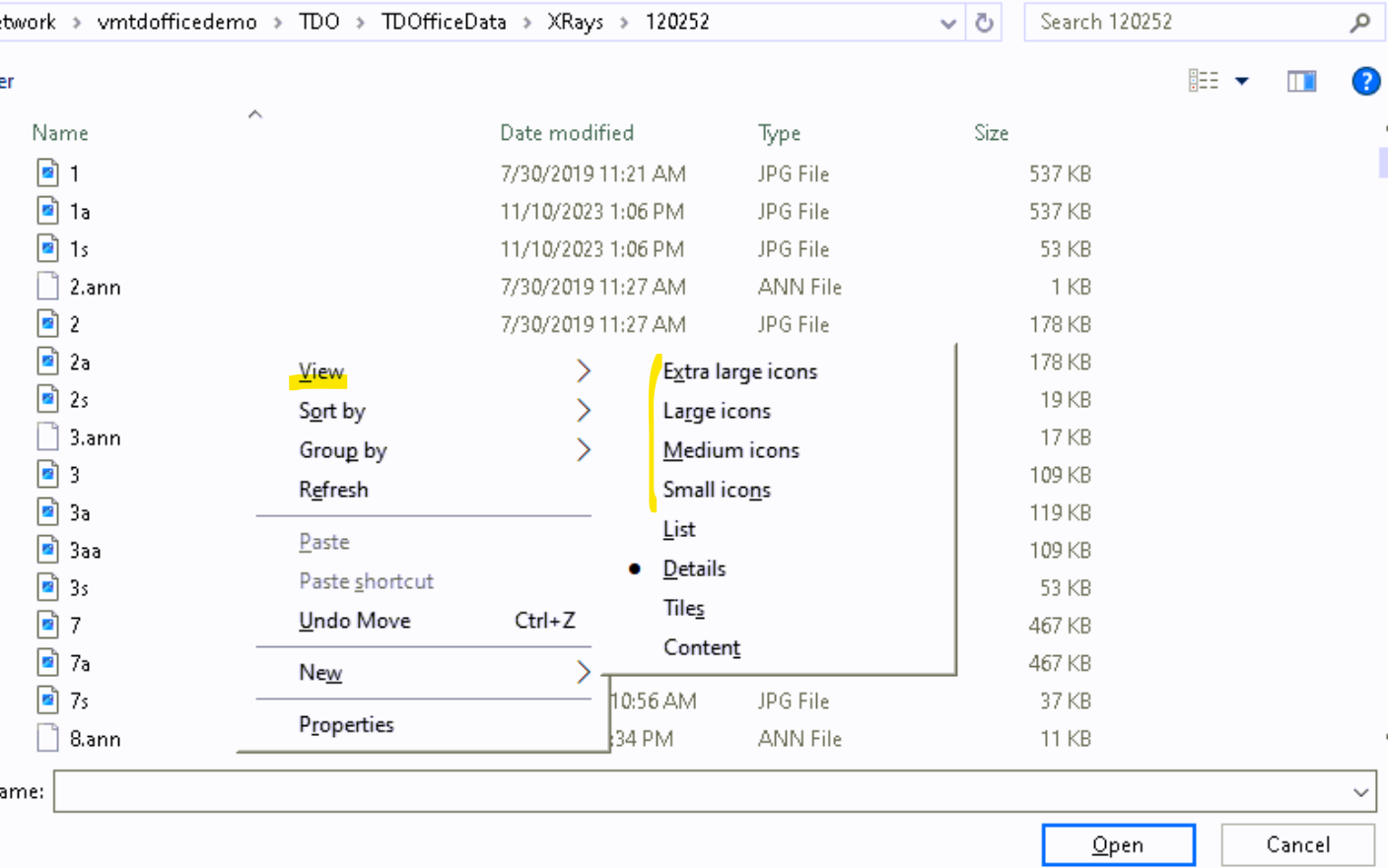Switch view to List

click(x=679, y=529)
